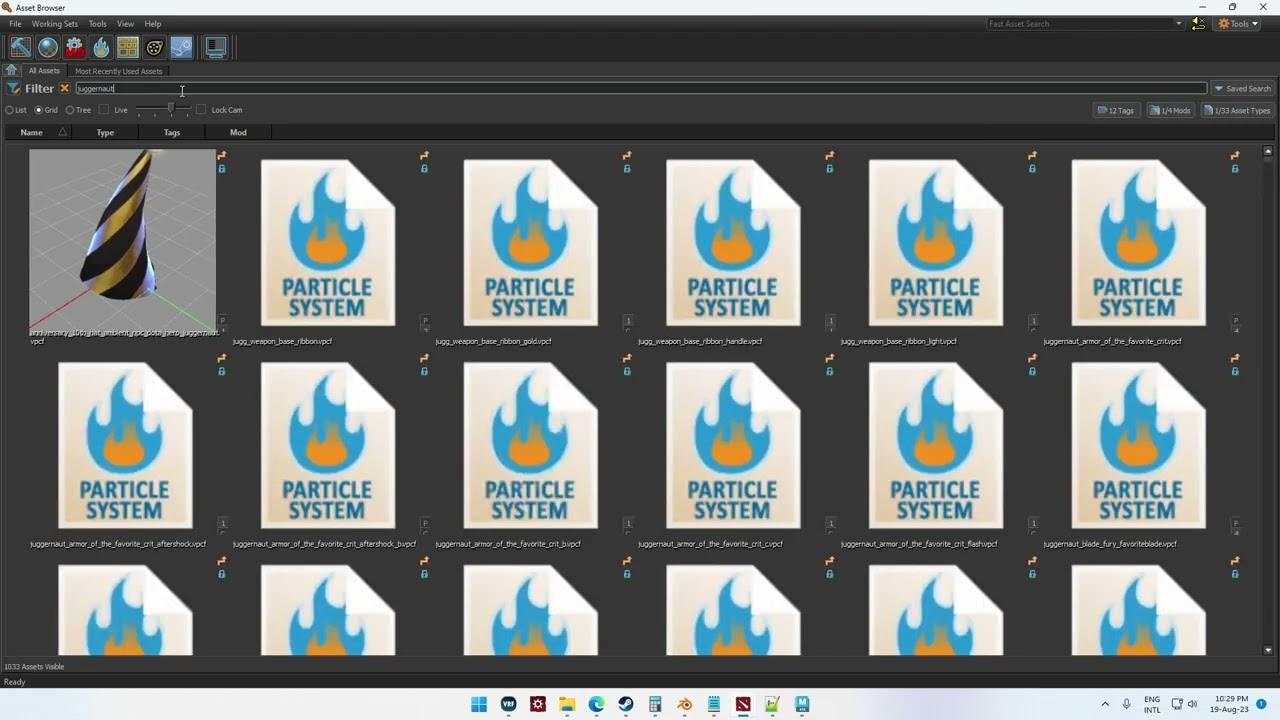Click the Fast Asset Search field
This screenshot has height=720, width=1280.
pos(1078,23)
